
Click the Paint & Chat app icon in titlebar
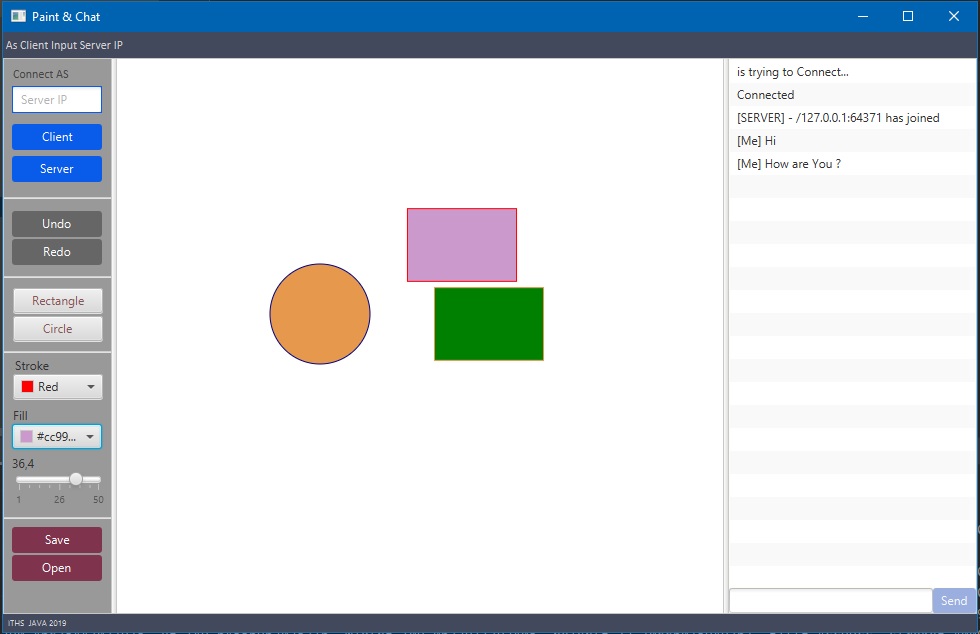tap(16, 16)
